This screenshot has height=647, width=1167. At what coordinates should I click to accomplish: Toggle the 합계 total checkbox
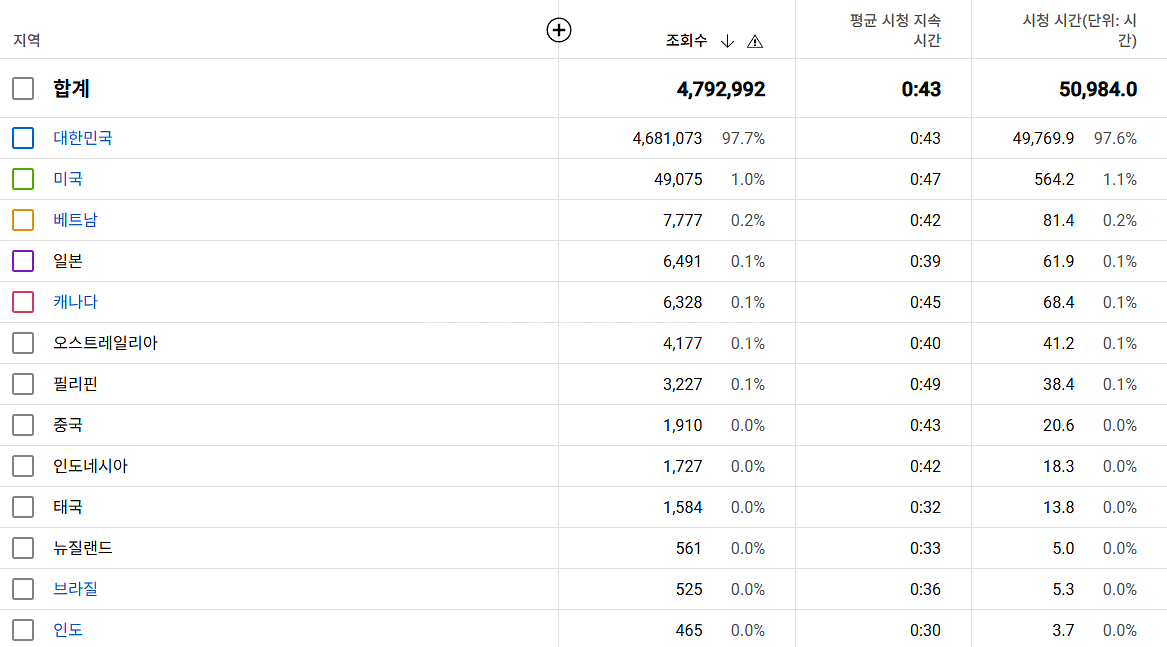point(23,89)
